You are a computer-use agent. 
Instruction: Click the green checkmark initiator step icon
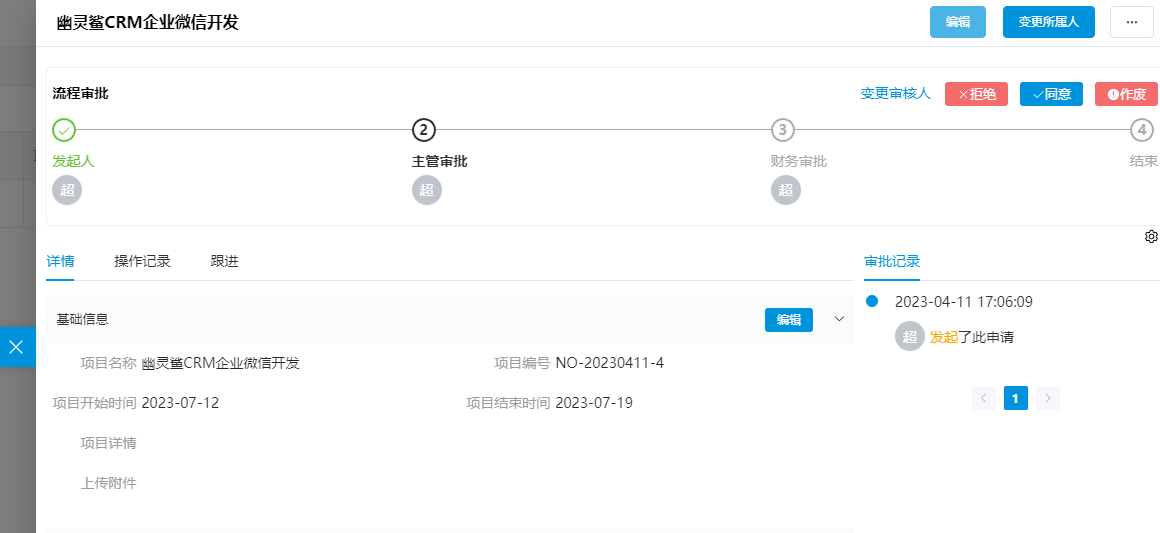64,130
